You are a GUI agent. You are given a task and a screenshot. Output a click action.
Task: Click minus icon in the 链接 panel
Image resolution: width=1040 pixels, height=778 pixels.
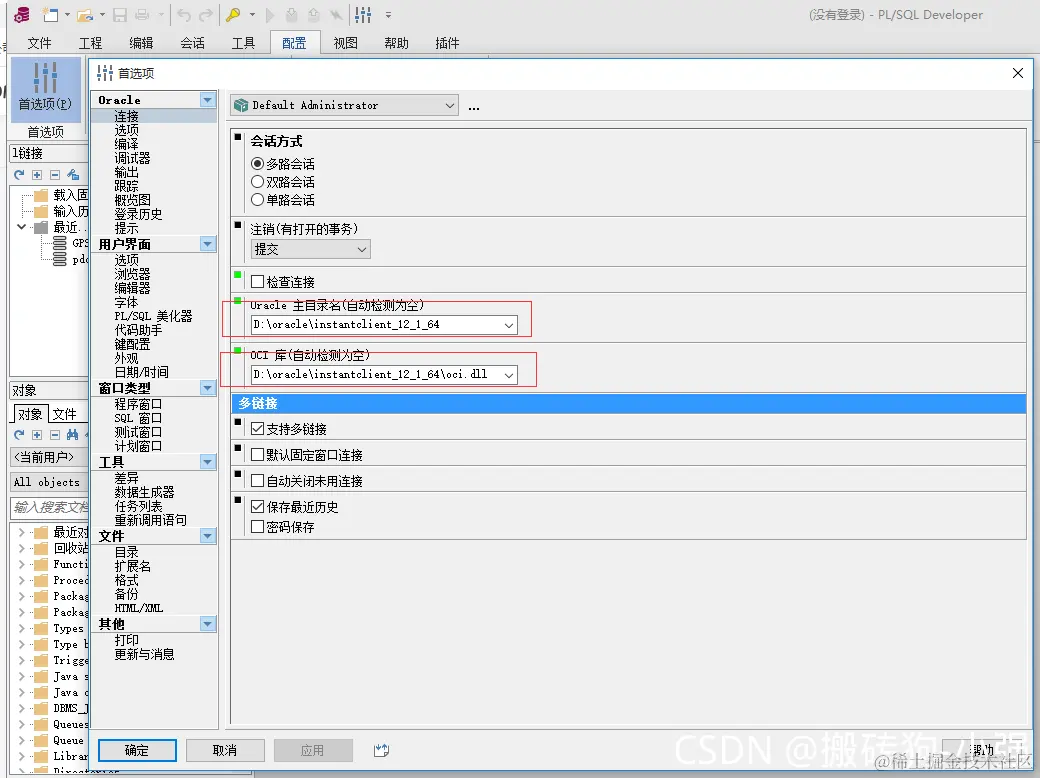click(55, 174)
